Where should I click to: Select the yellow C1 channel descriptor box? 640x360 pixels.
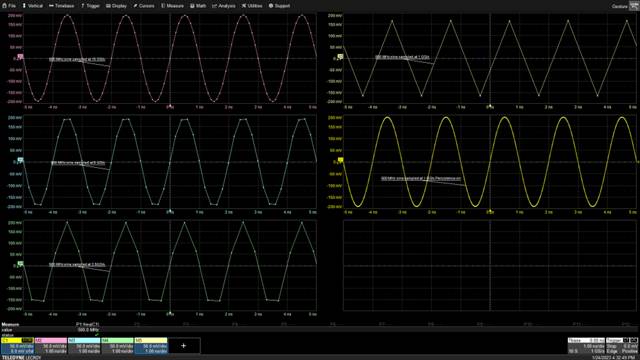pos(17,346)
